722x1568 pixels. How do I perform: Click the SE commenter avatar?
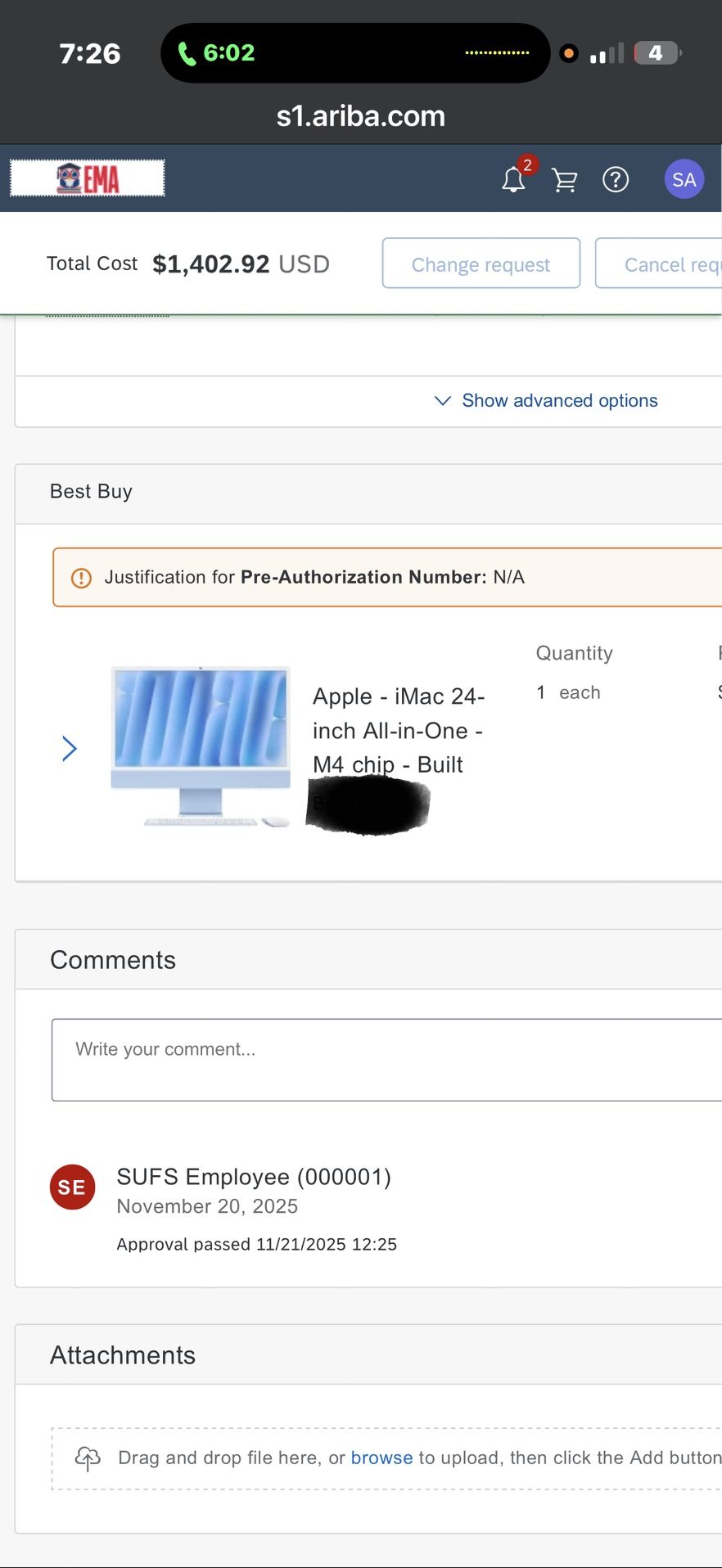72,1187
